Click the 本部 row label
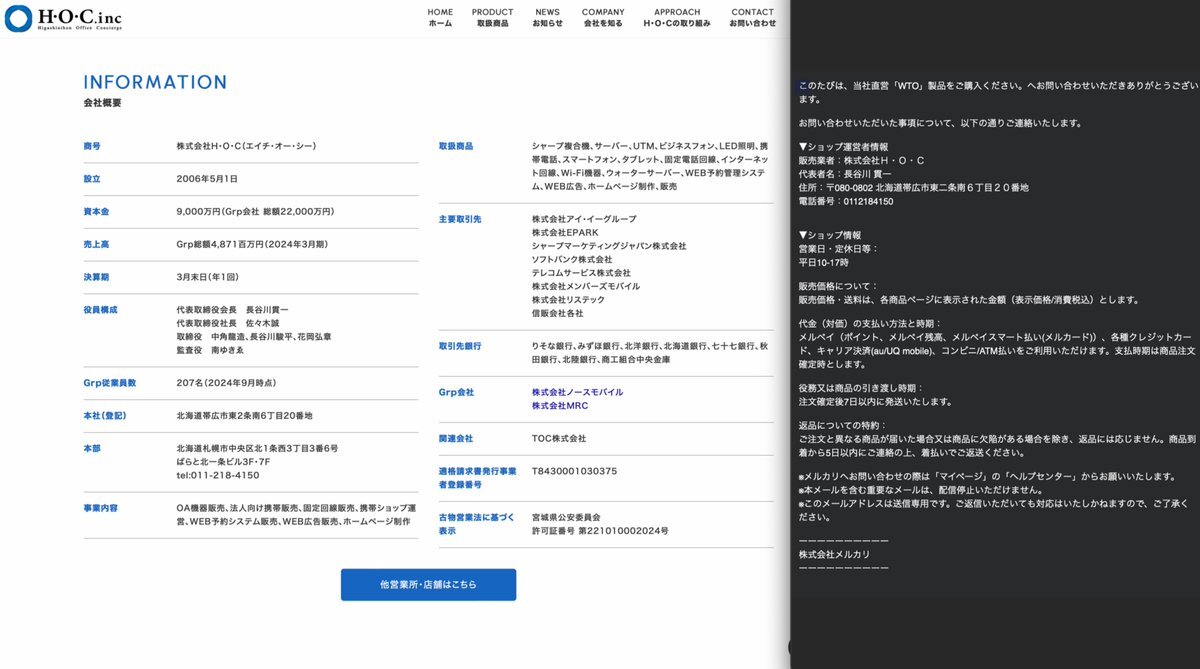This screenshot has width=1200, height=669. [92, 449]
